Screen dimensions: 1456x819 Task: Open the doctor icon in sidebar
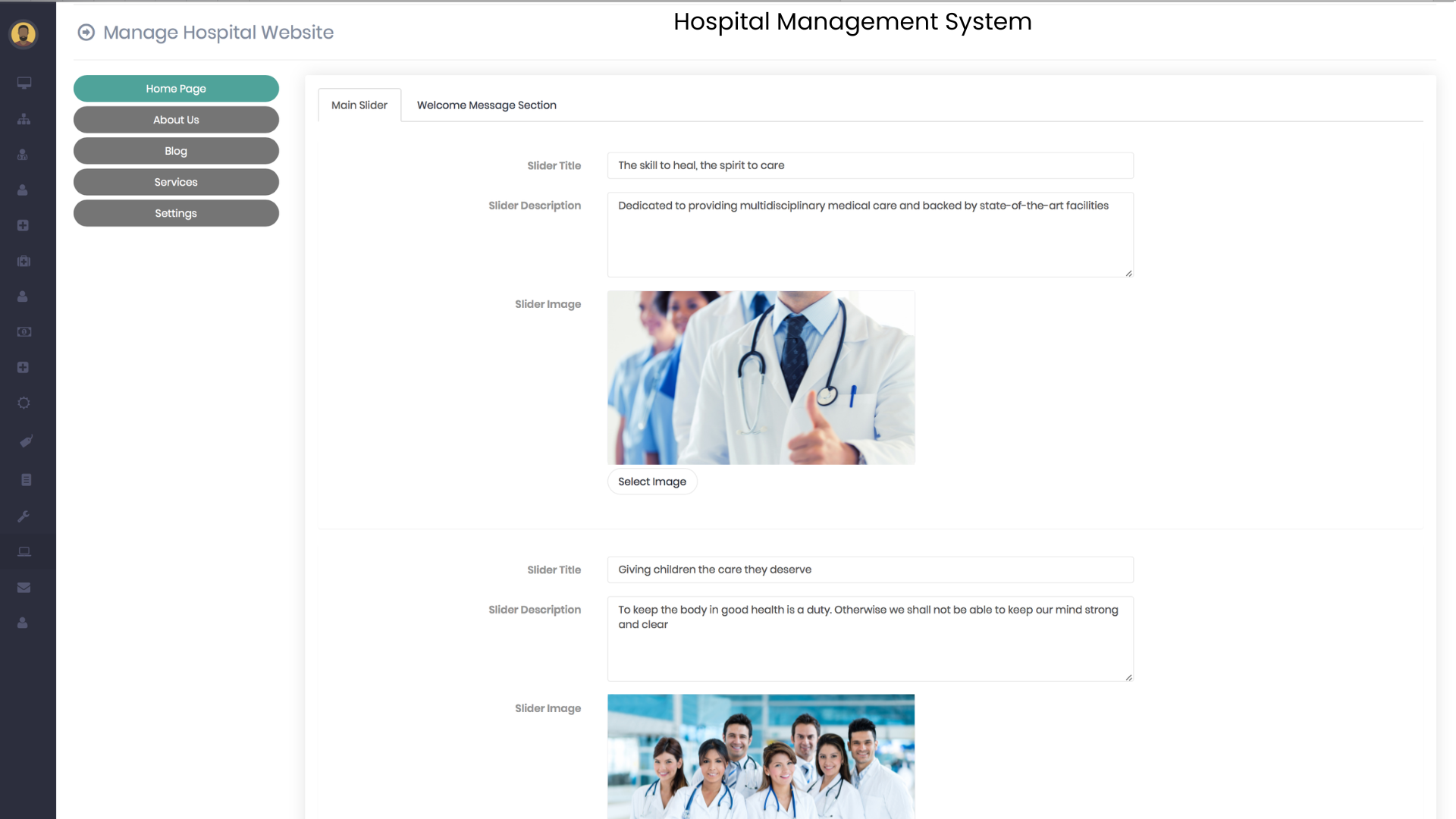tap(23, 155)
